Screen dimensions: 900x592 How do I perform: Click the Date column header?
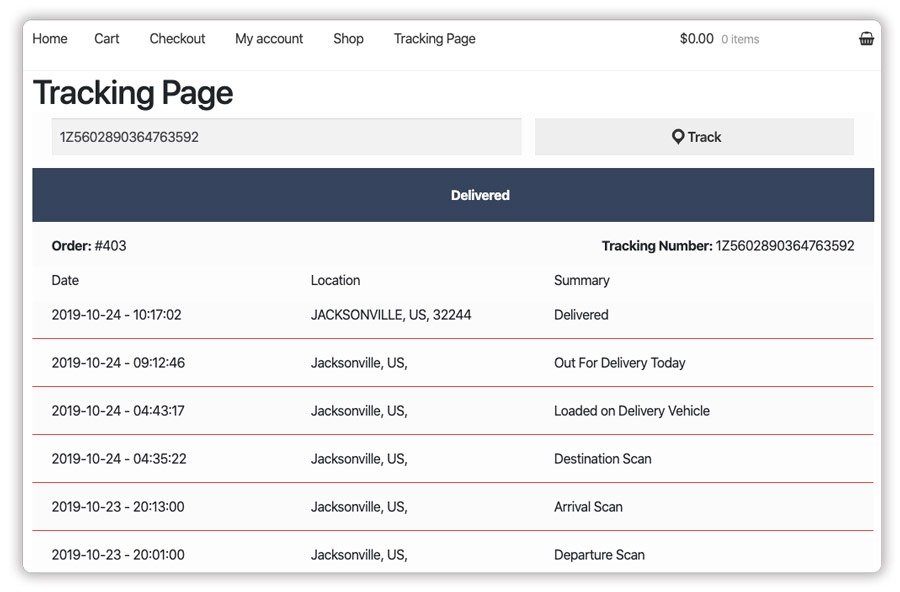click(x=65, y=280)
